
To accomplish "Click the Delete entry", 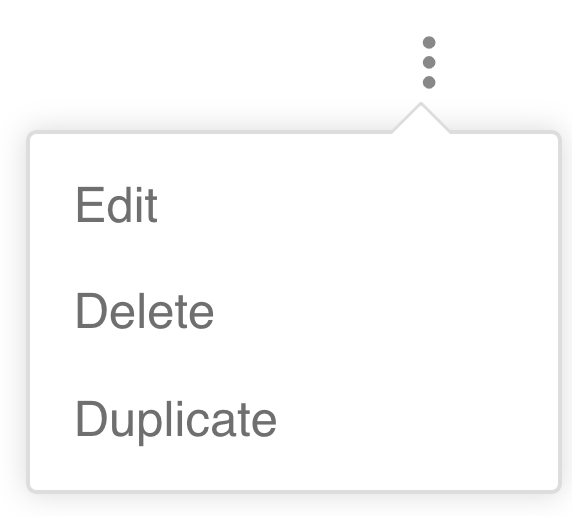I will point(144,311).
